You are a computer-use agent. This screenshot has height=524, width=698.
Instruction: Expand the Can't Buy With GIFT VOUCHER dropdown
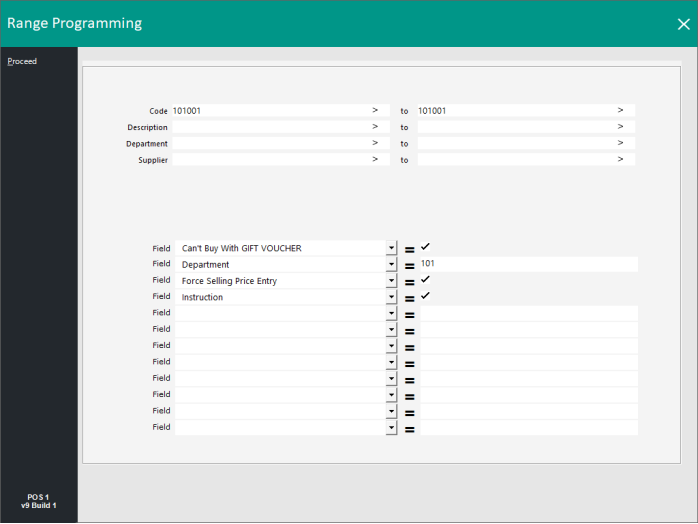391,248
